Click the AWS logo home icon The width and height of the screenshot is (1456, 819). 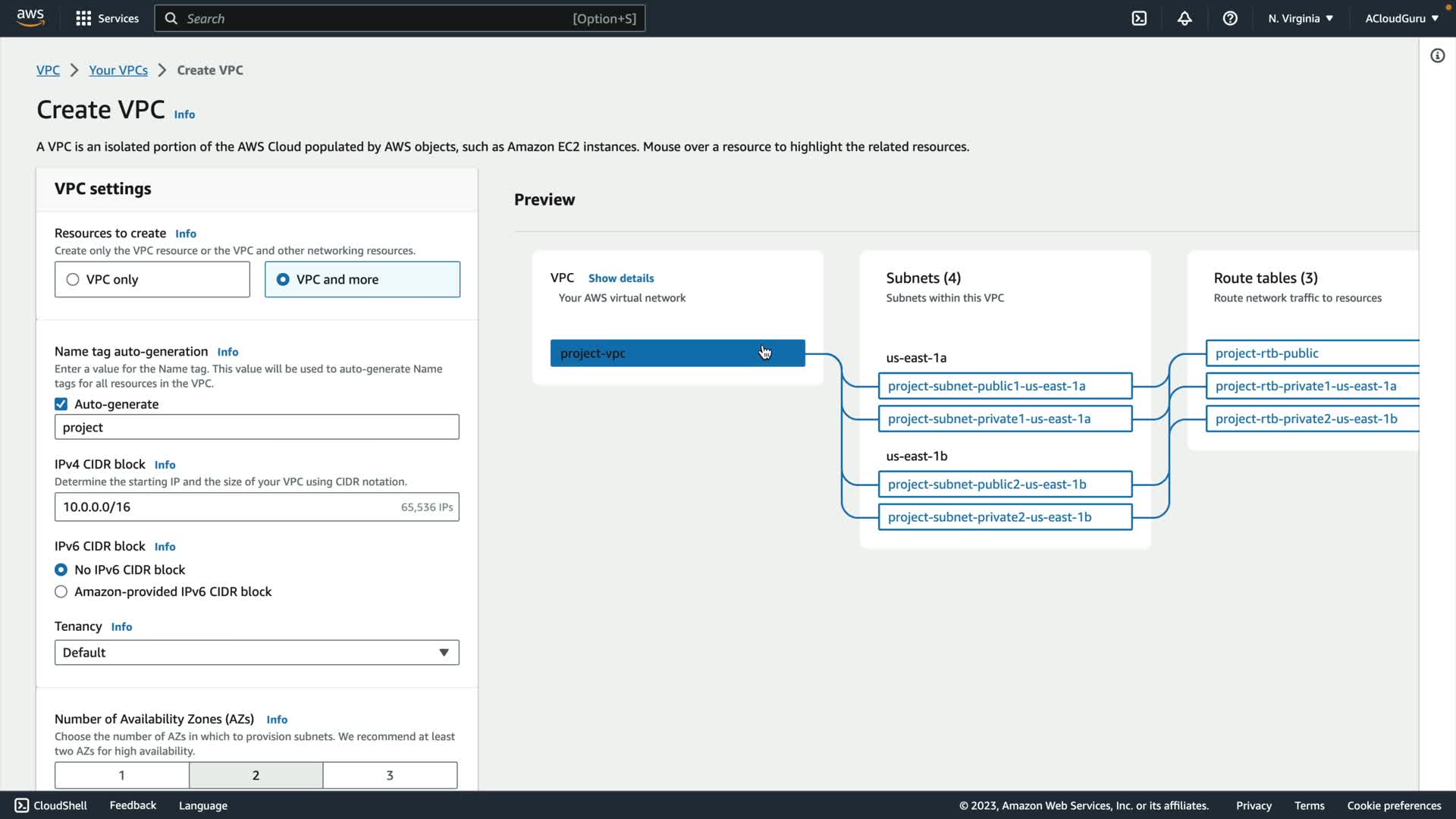tap(30, 18)
